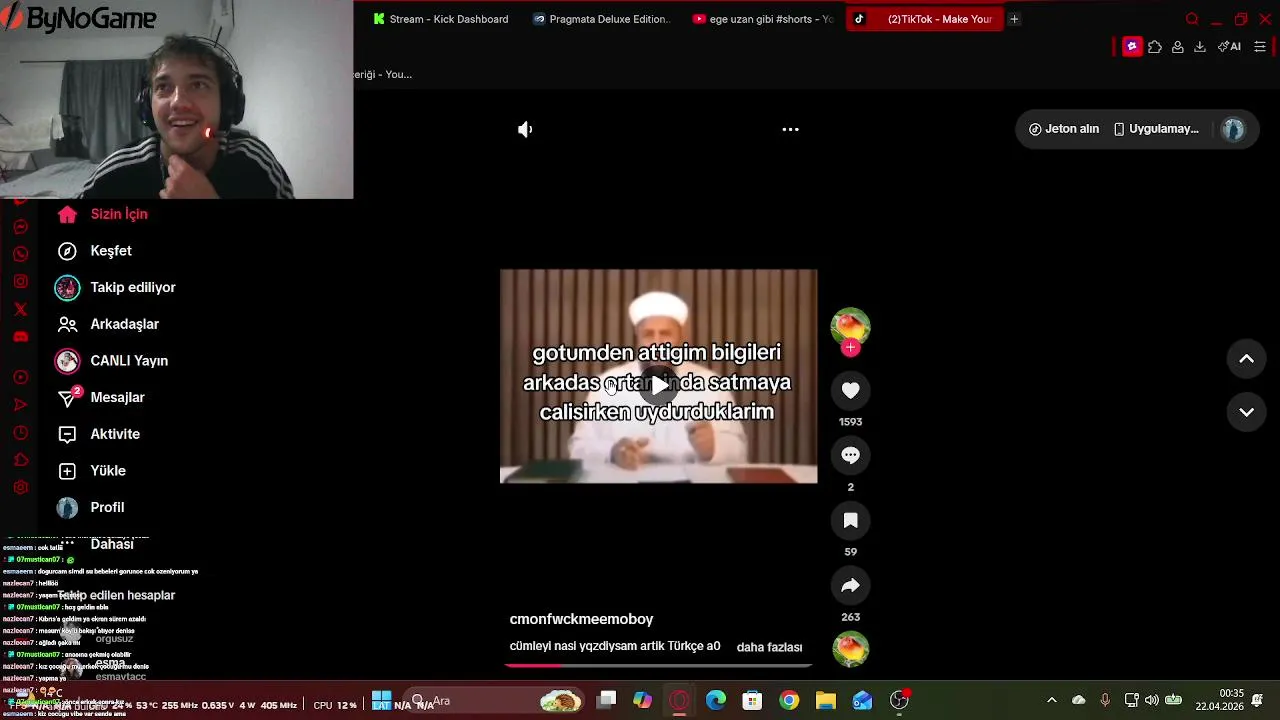Viewport: 1280px width, 720px height.
Task: Open Discord in the browser's left sidebar
Action: (20, 337)
